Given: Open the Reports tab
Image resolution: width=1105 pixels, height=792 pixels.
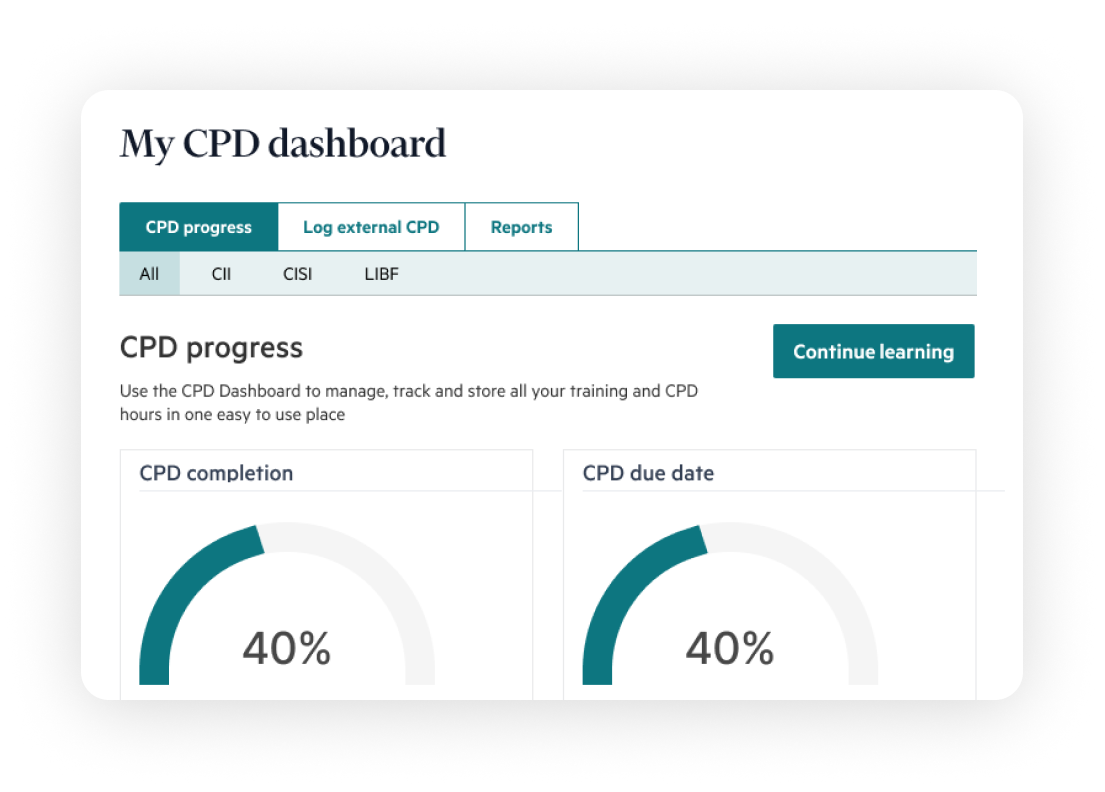Looking at the screenshot, I should click(521, 227).
